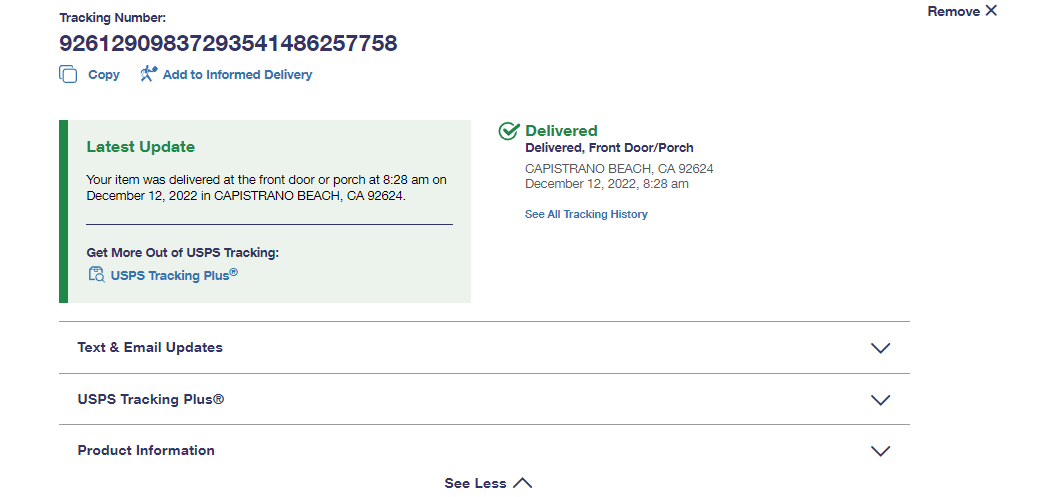Image resolution: width=1055 pixels, height=497 pixels.
Task: Click the USPS Tracking Plus magnifier icon
Action: [x=96, y=275]
